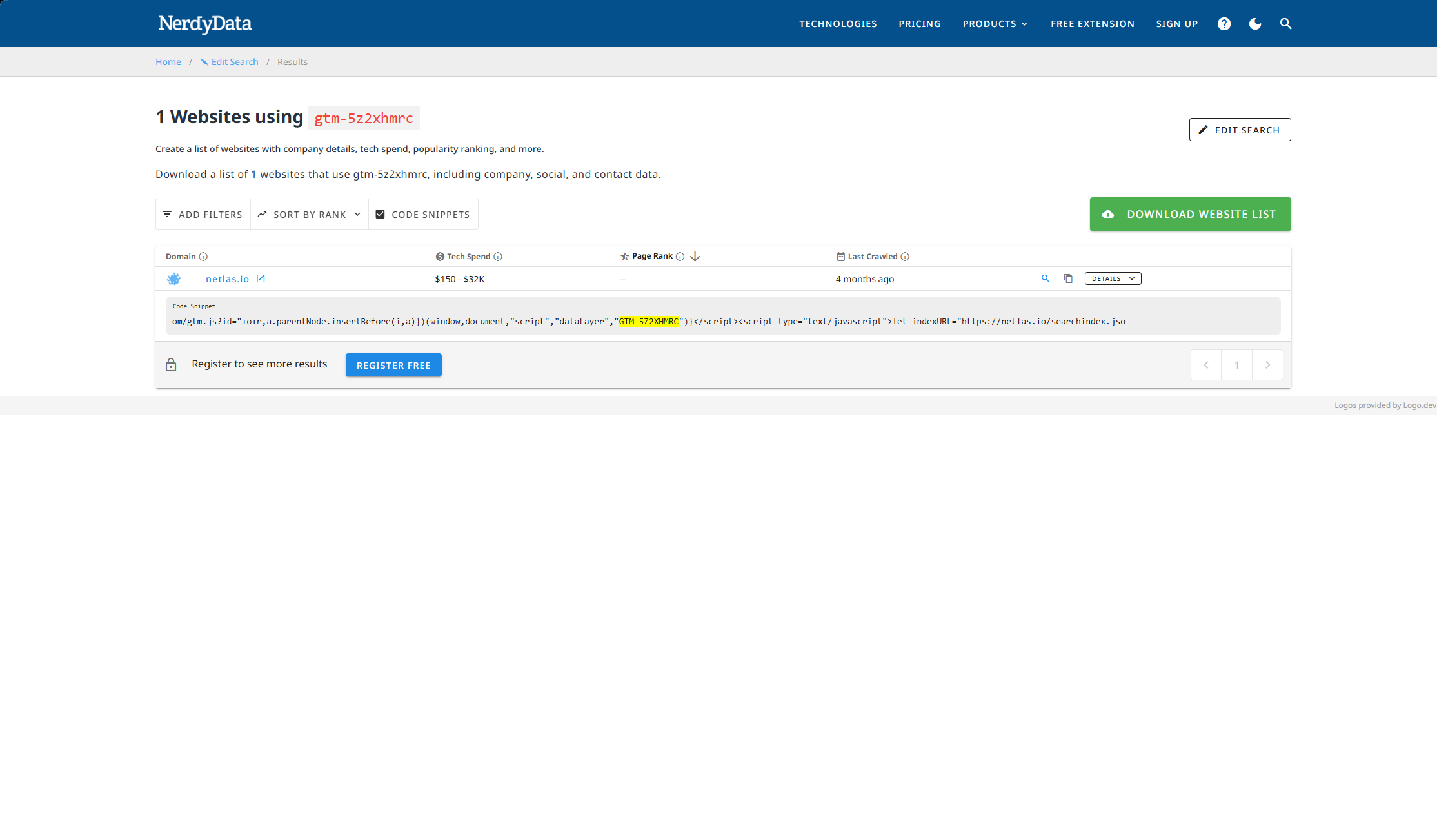Image resolution: width=1437 pixels, height=840 pixels.
Task: Expand Details dropdown for netlas.io
Action: tap(1113, 278)
